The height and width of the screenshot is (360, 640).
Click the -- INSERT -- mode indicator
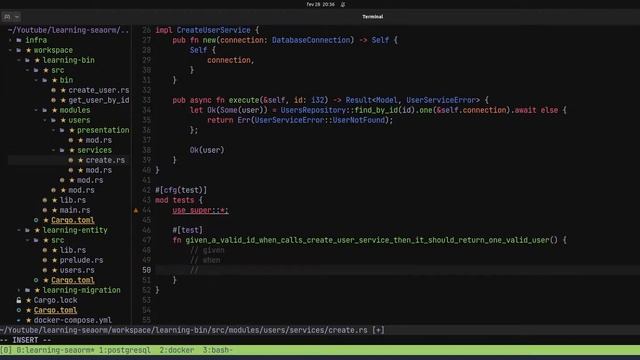tap(26, 340)
